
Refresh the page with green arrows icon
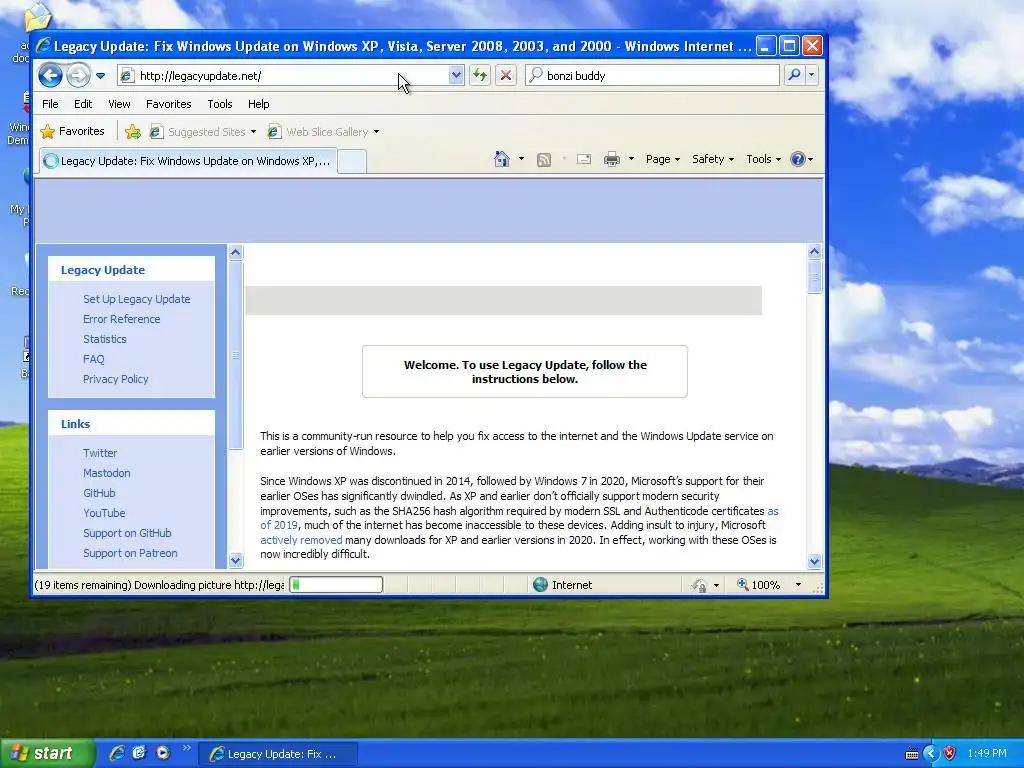(480, 76)
